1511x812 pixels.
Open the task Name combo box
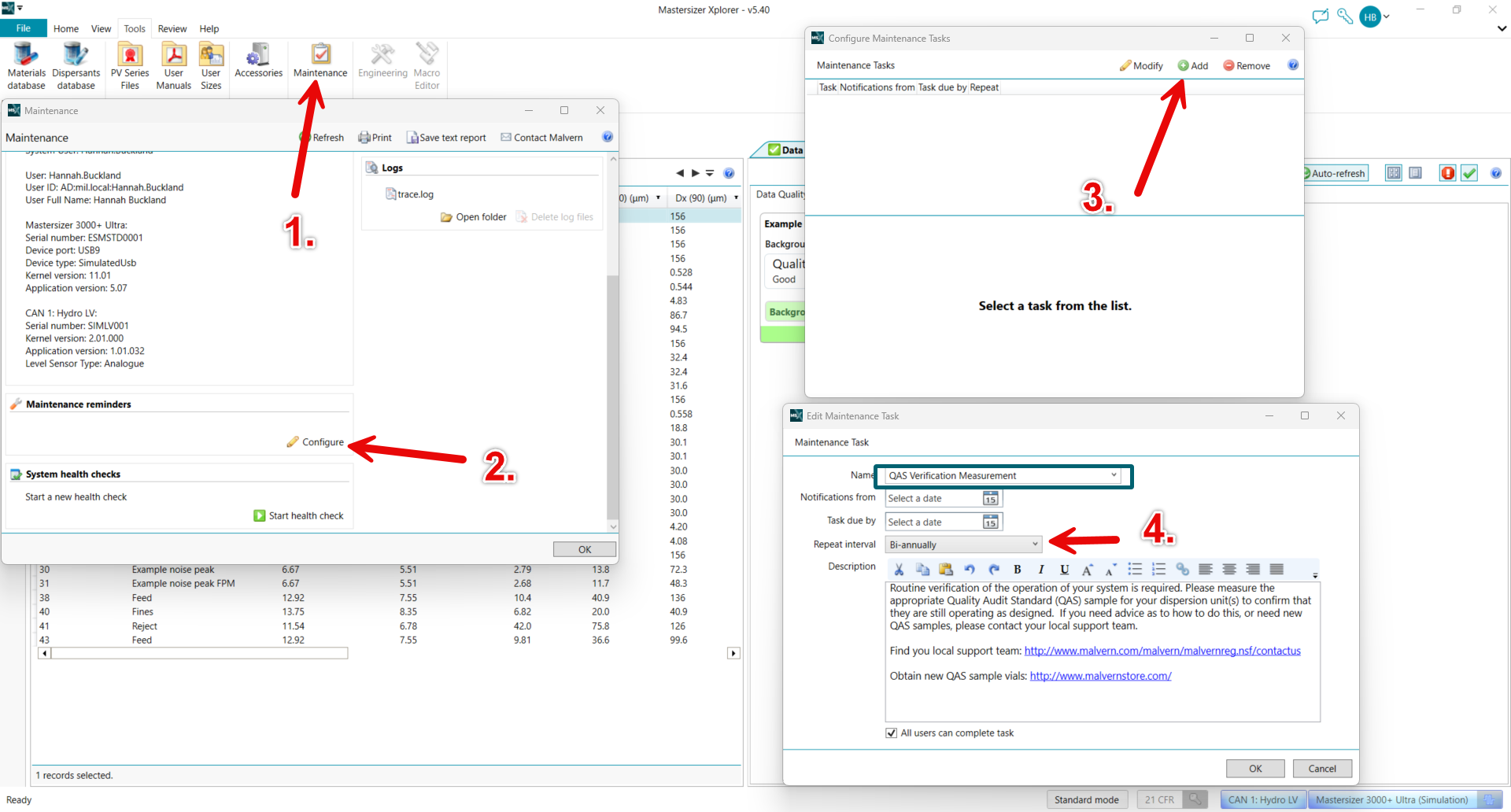pyautogui.click(x=1114, y=475)
